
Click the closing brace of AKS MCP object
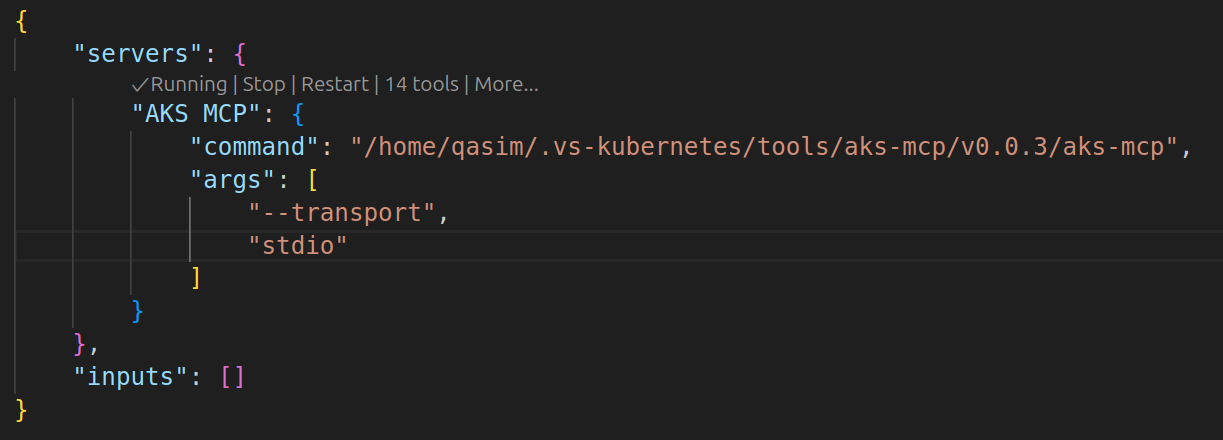coord(138,310)
